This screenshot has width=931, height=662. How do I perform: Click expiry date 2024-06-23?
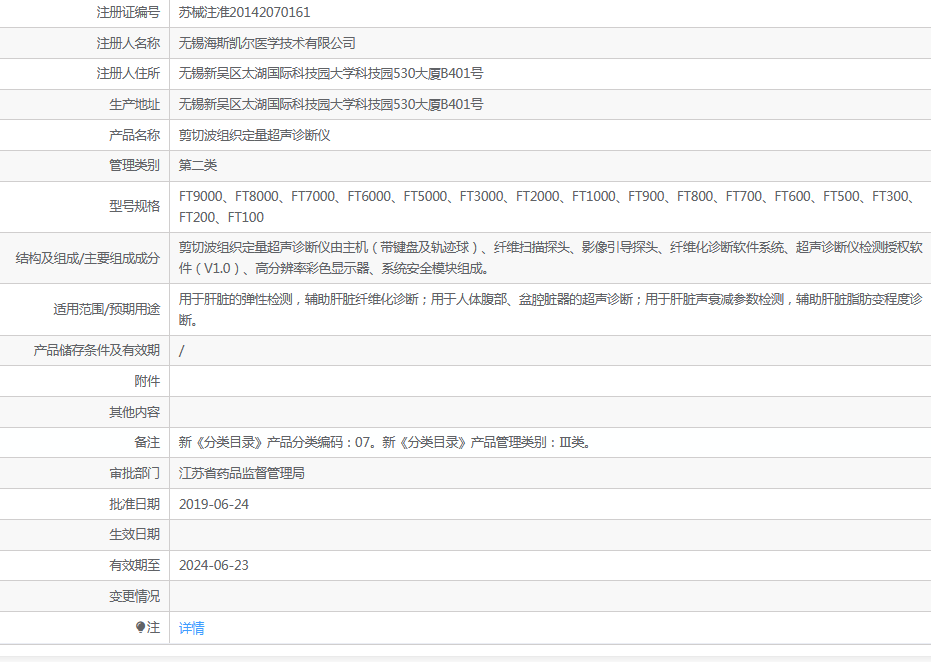coord(214,565)
